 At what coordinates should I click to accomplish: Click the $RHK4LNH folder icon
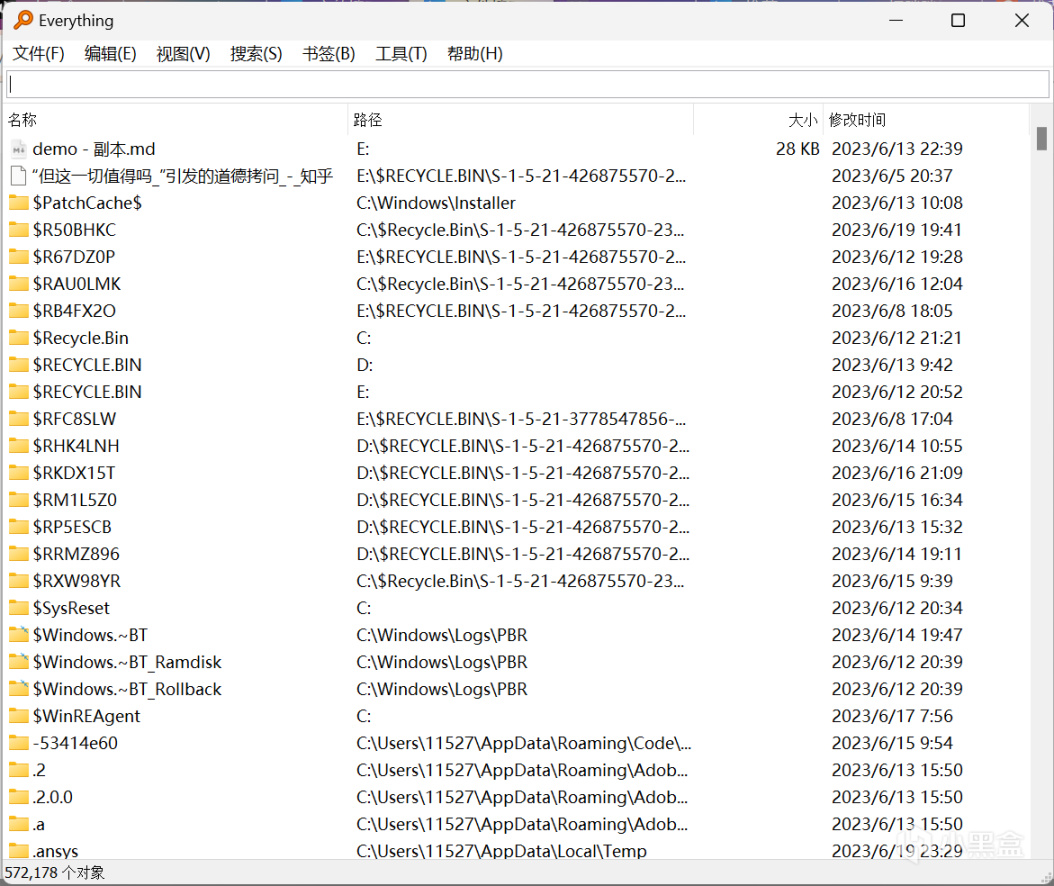pos(19,446)
